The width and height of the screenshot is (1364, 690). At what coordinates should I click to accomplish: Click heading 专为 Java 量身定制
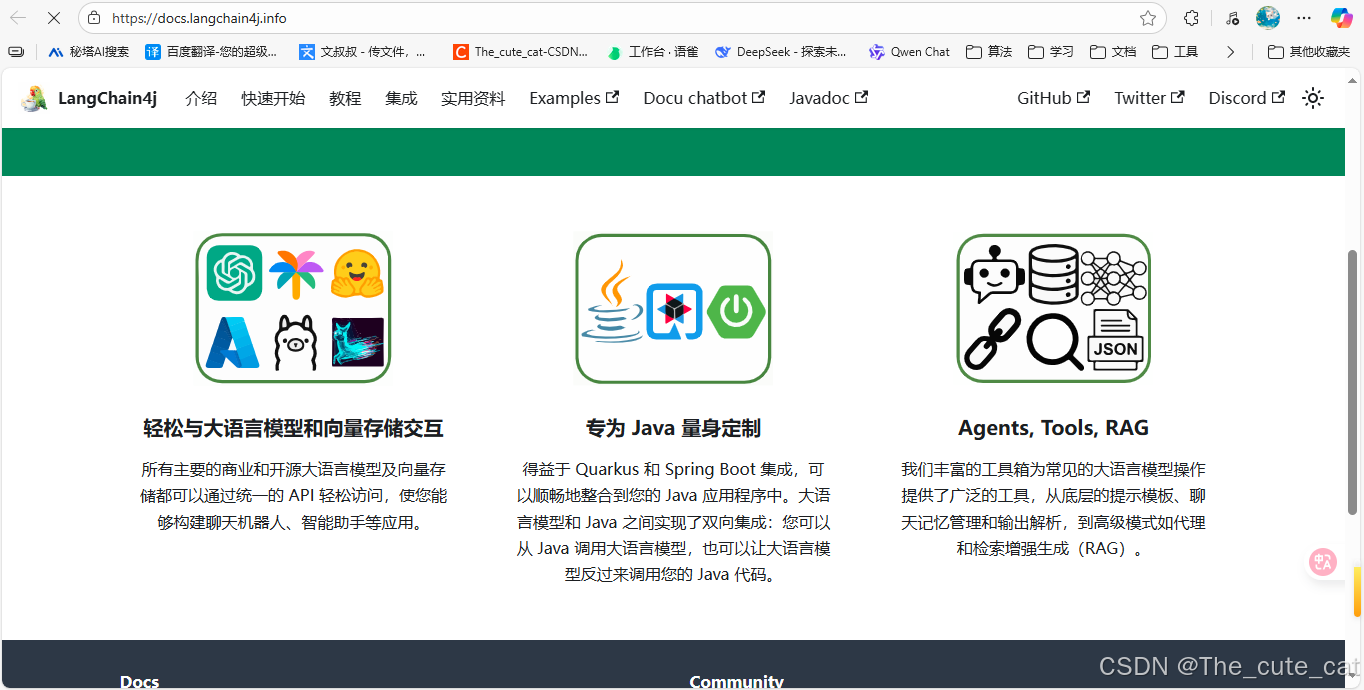673,428
